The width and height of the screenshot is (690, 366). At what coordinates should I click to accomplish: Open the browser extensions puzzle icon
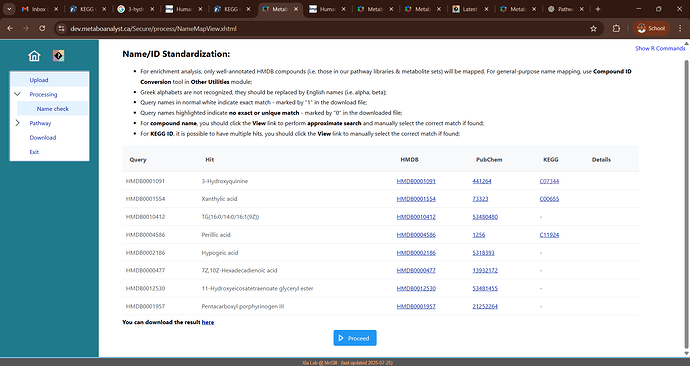[616, 29]
